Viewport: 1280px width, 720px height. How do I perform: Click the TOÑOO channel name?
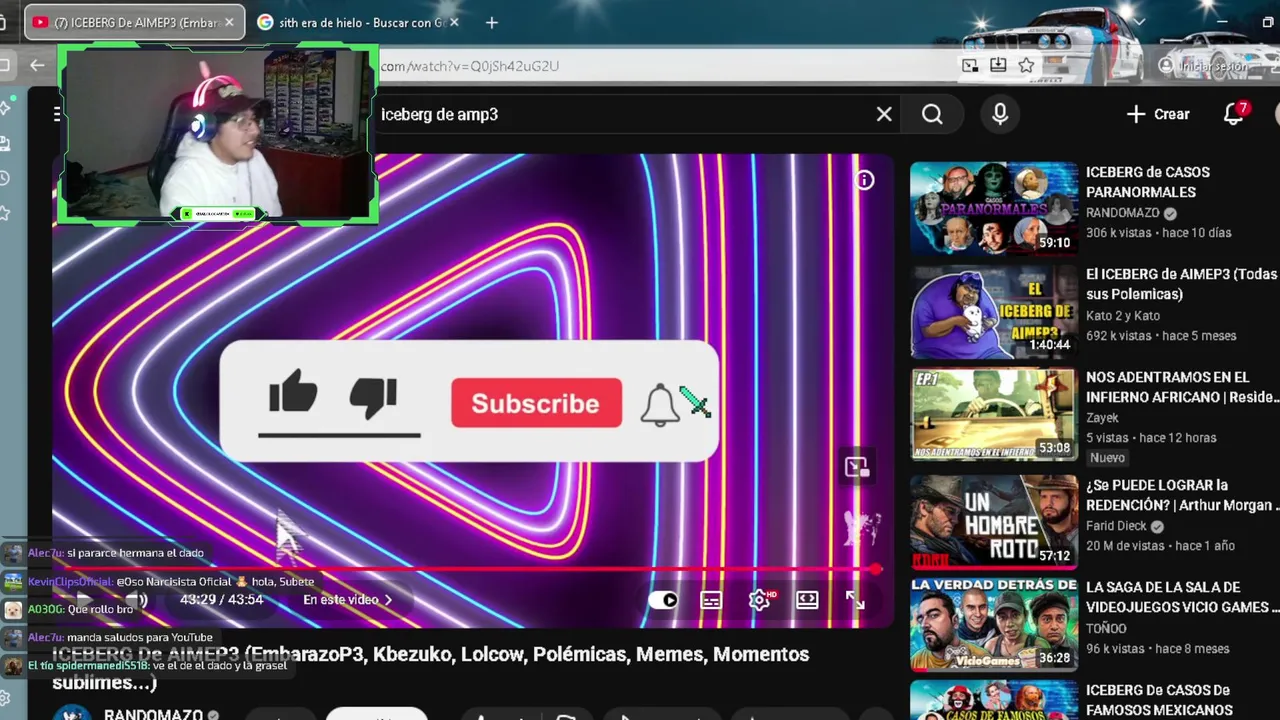click(1106, 629)
